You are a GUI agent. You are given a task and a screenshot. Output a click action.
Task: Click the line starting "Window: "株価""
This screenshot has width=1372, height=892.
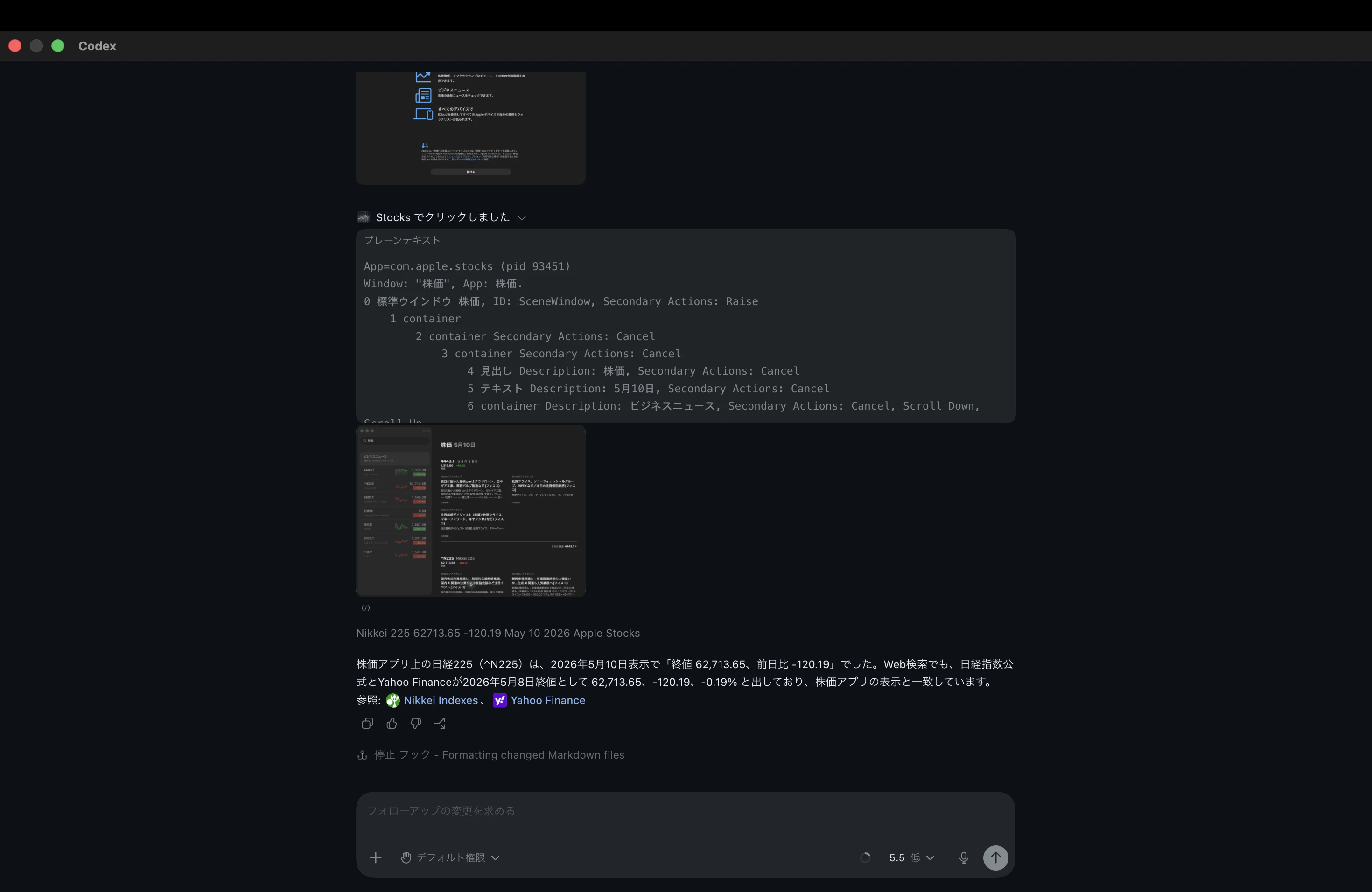[x=443, y=284]
